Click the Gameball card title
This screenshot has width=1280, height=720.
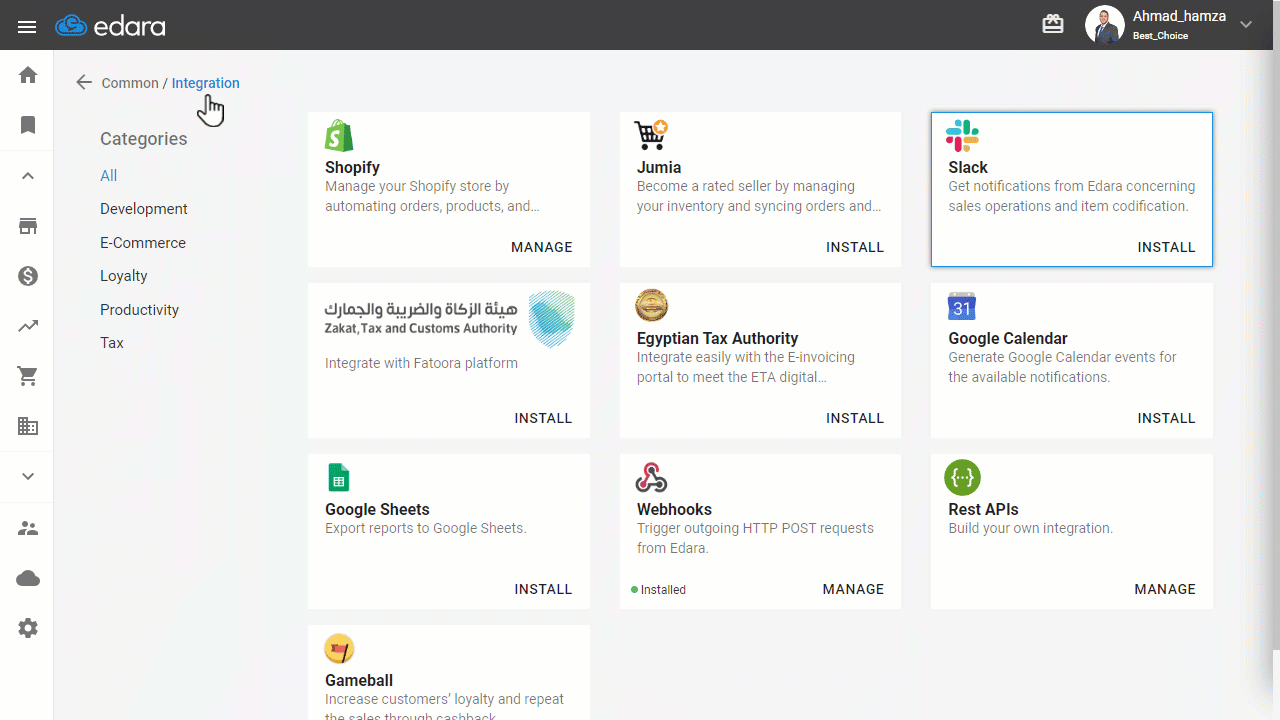359,681
